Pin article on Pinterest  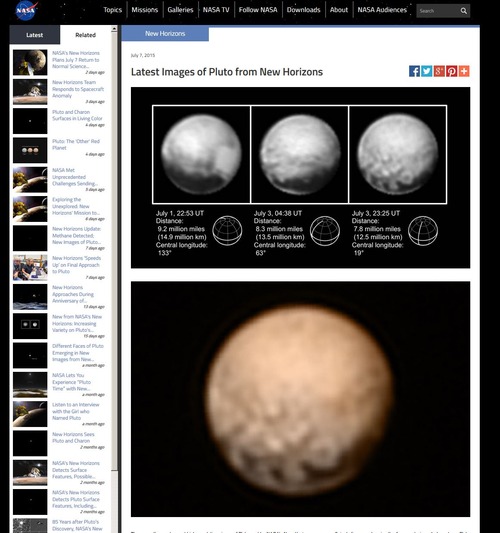[451, 71]
